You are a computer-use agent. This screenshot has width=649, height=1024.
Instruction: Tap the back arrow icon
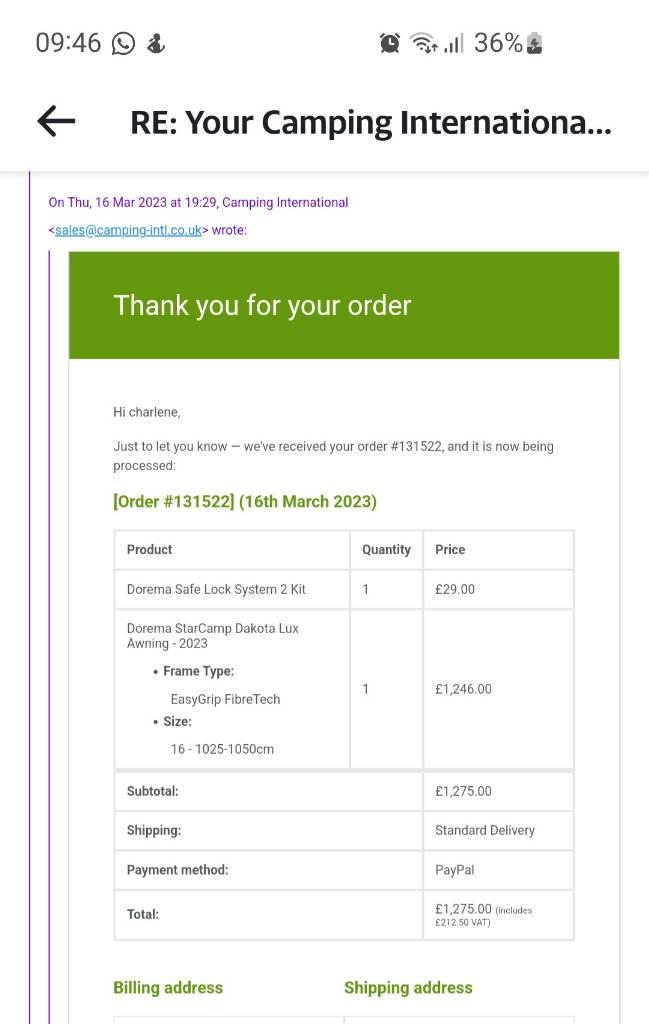(x=56, y=121)
